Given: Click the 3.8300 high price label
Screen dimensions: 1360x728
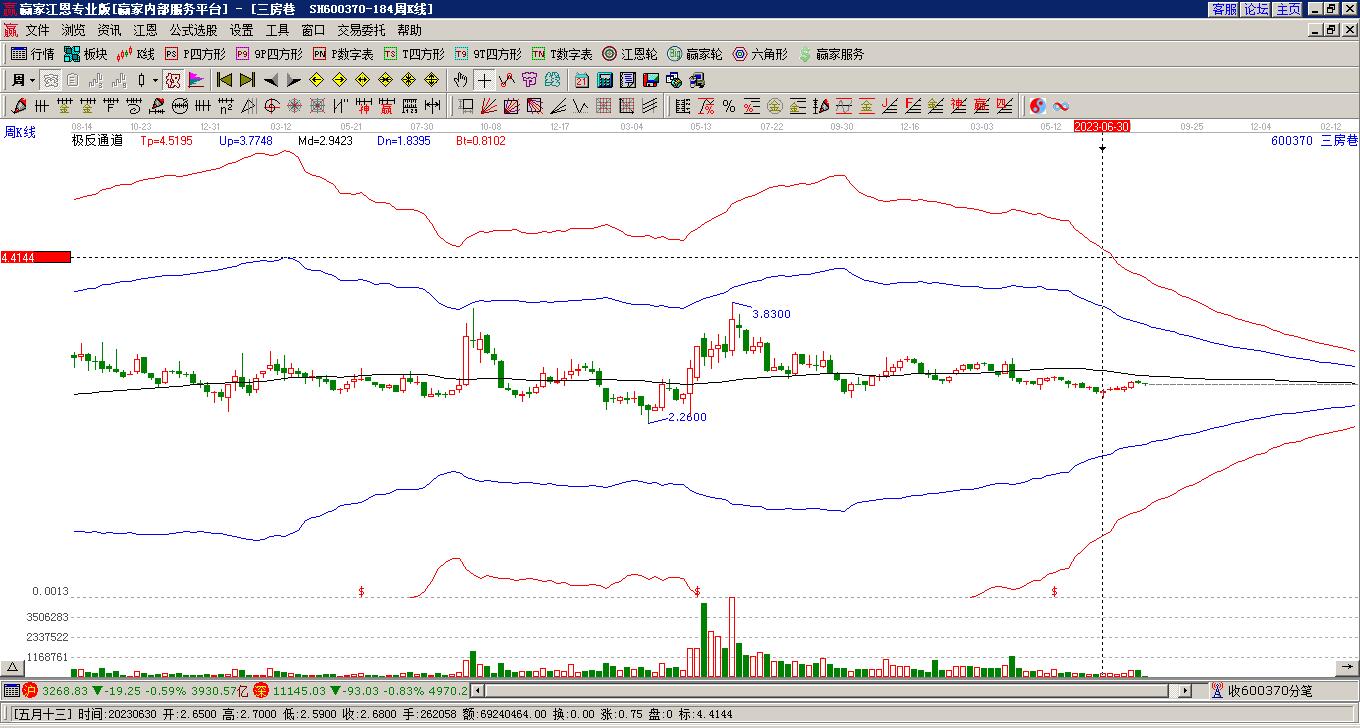Looking at the screenshot, I should coord(771,314).
